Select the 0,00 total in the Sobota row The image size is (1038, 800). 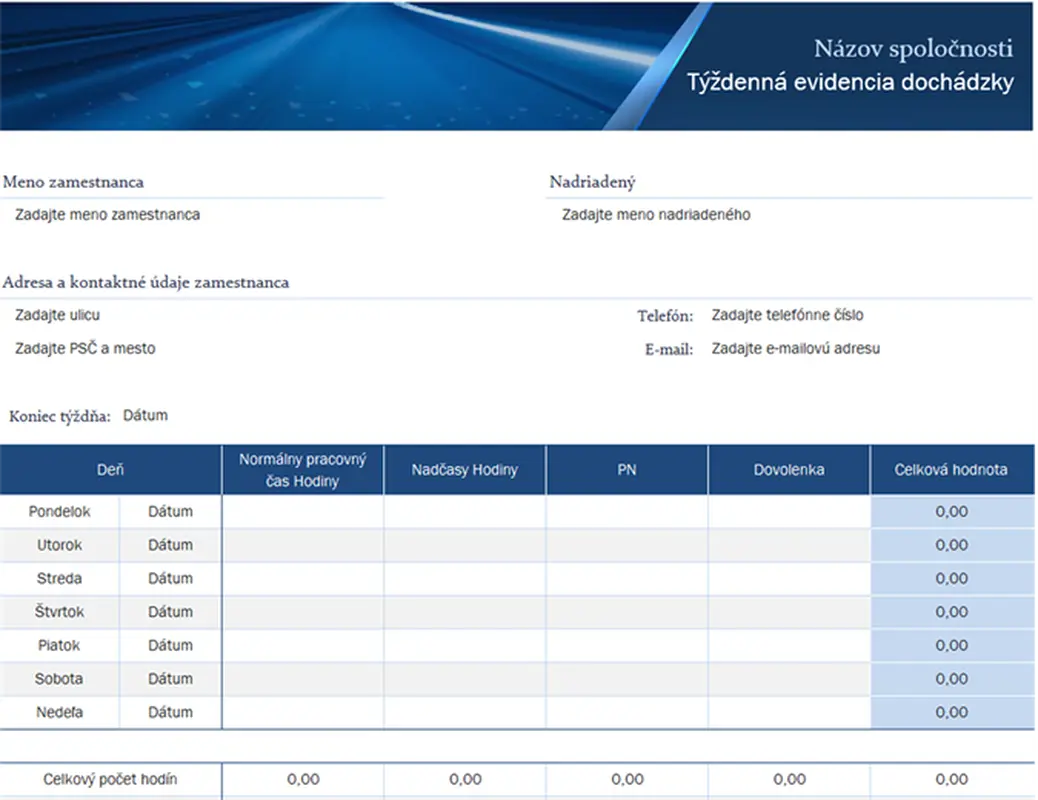point(952,679)
